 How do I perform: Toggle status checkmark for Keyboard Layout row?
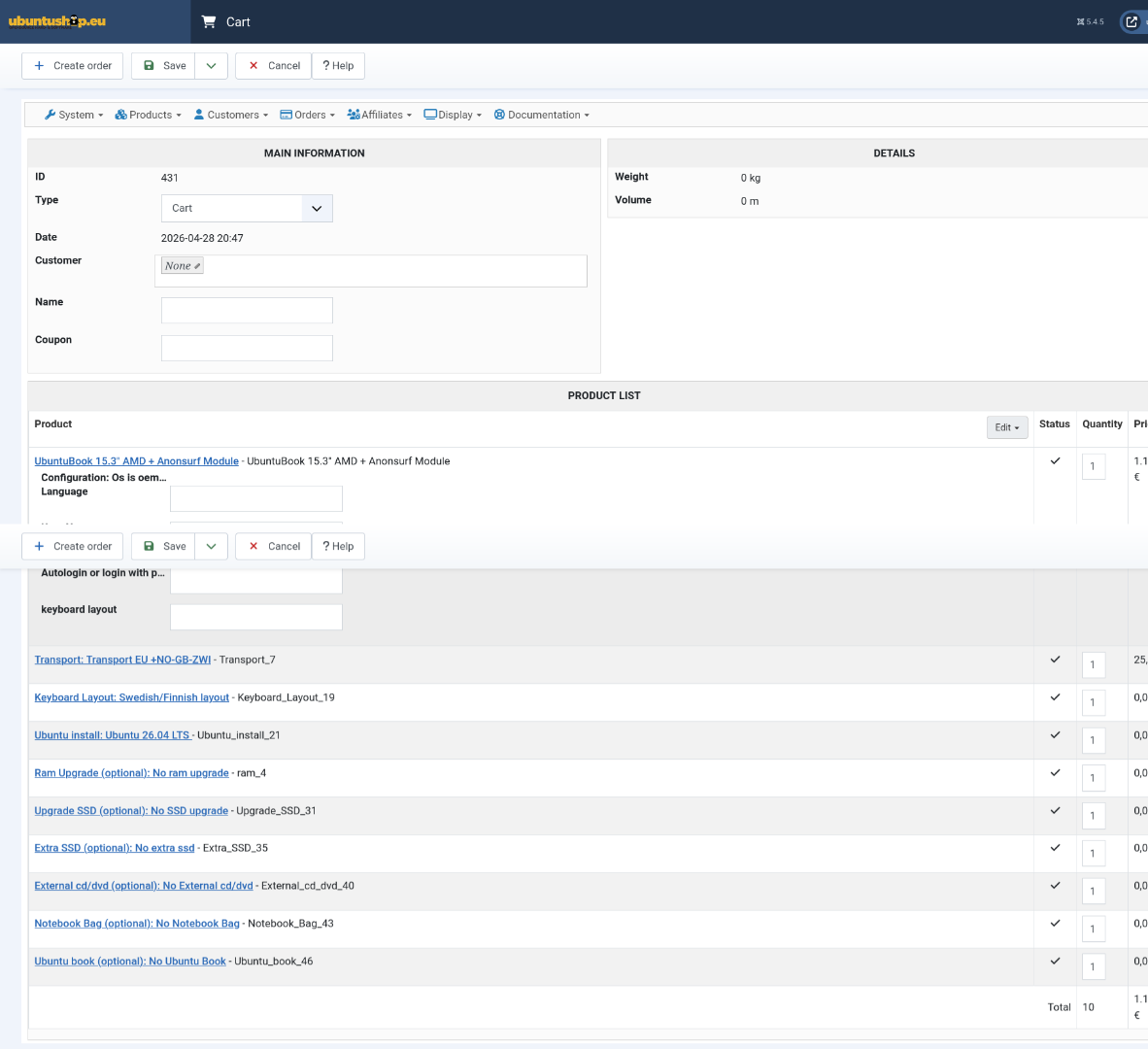pyautogui.click(x=1055, y=696)
